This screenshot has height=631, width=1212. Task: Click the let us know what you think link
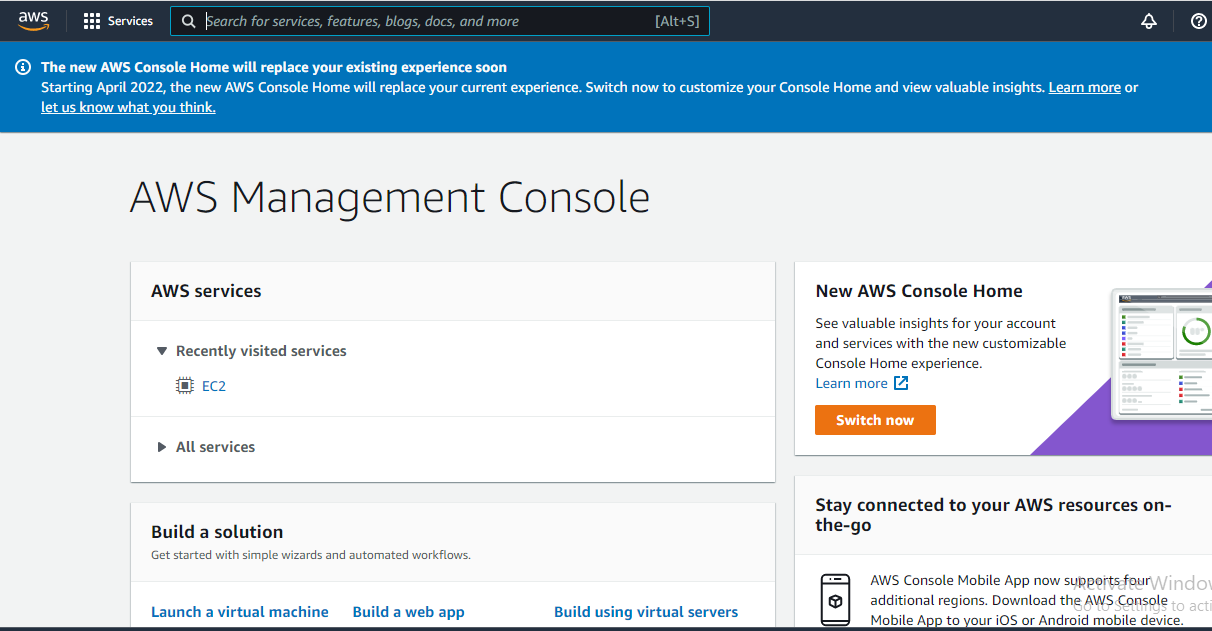point(127,107)
